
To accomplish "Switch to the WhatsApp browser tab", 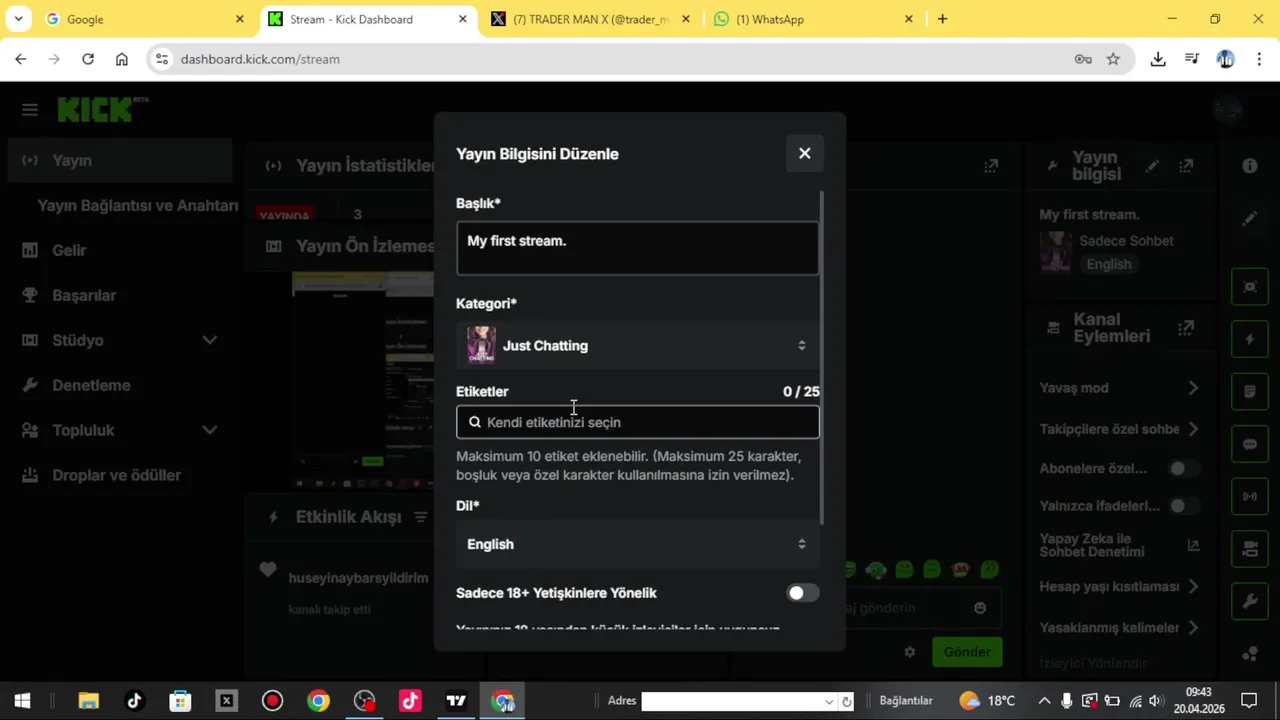I will tap(812, 19).
